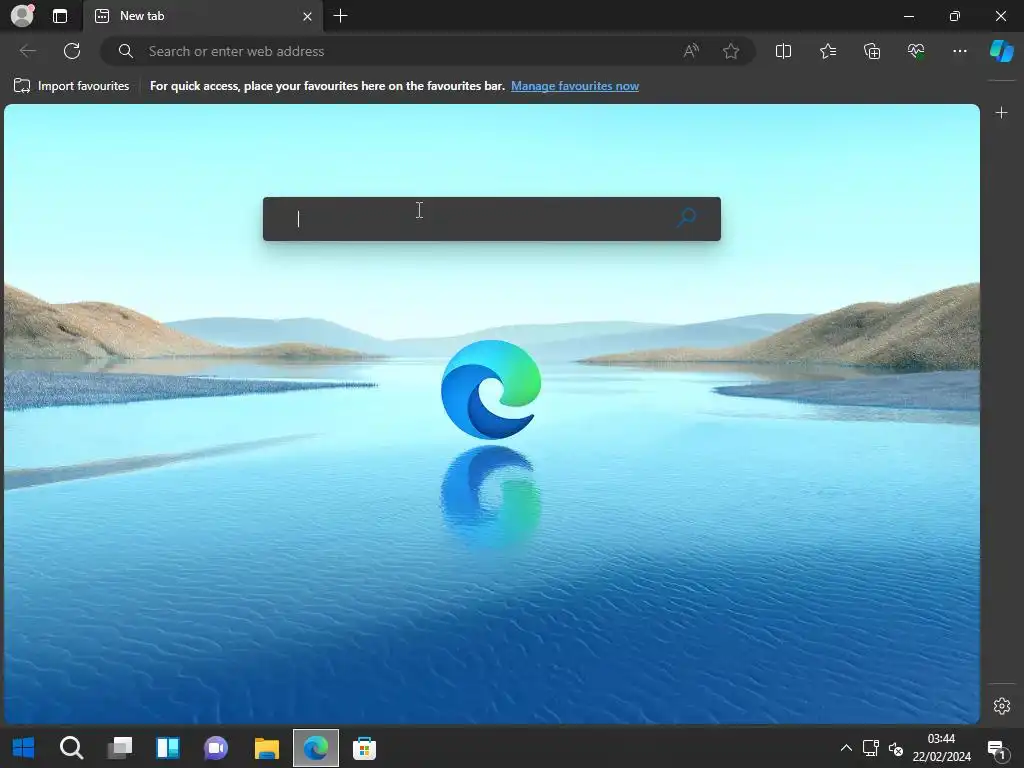1024x768 pixels.
Task: Click the address bar search magnifier icon
Action: coord(125,51)
